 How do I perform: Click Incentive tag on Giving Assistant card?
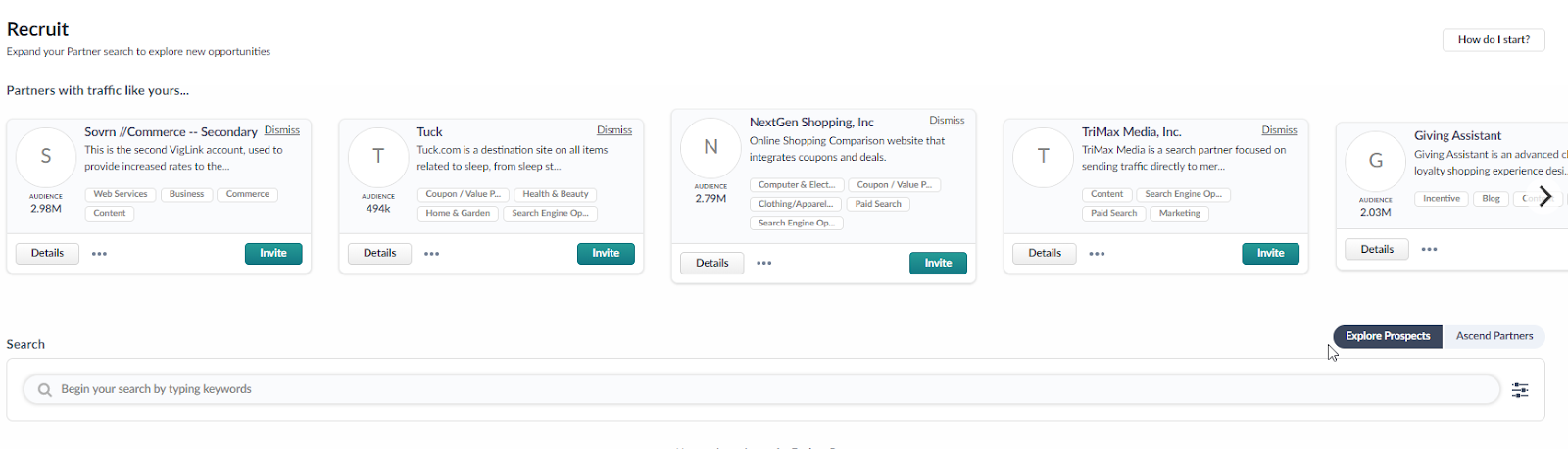pyautogui.click(x=1442, y=199)
